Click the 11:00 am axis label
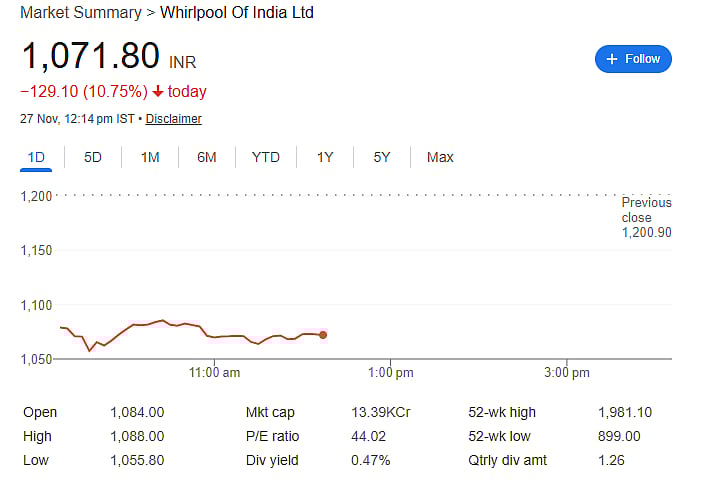 coord(214,373)
